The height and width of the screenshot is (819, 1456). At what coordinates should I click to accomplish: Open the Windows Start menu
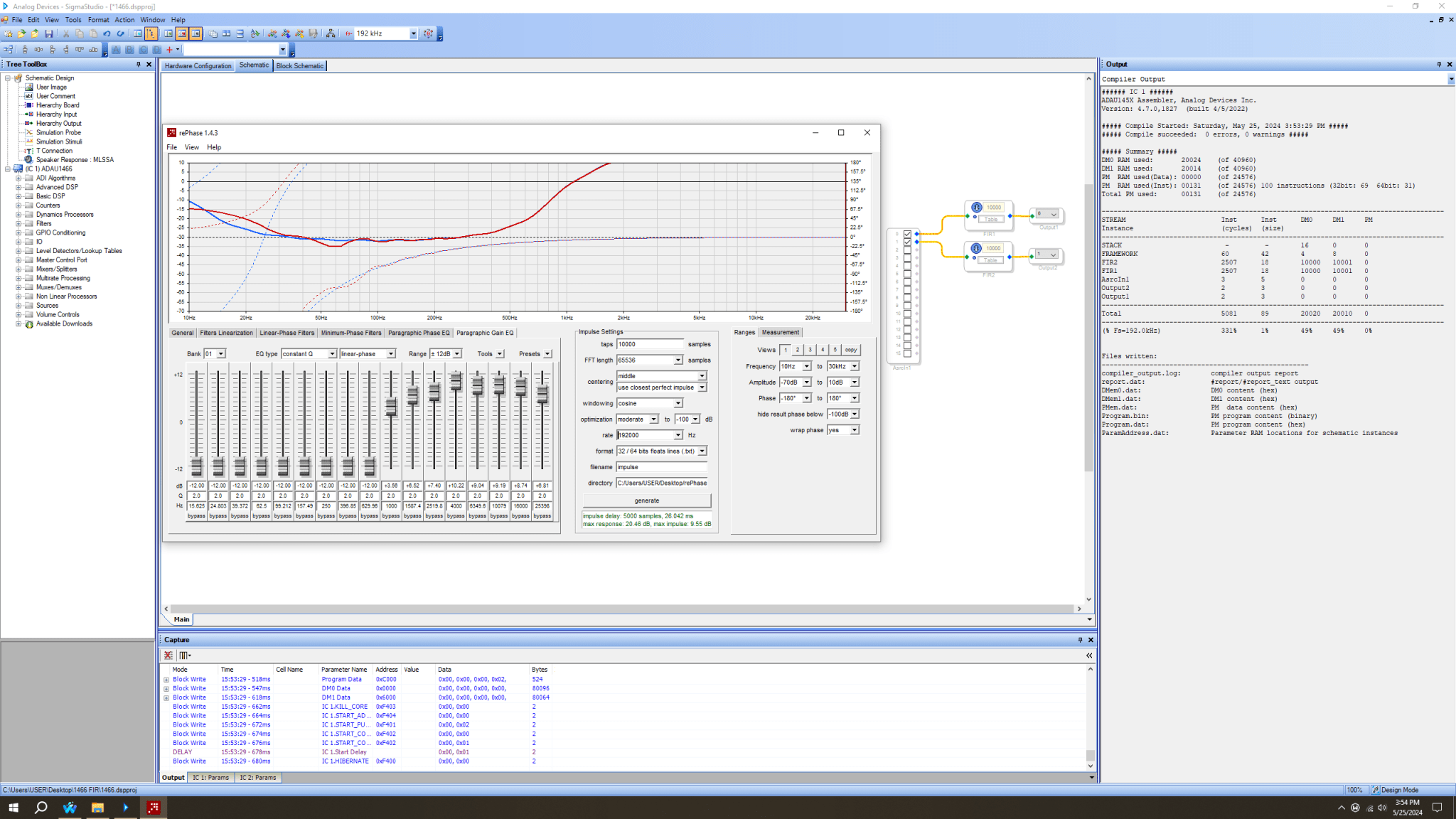[x=13, y=808]
